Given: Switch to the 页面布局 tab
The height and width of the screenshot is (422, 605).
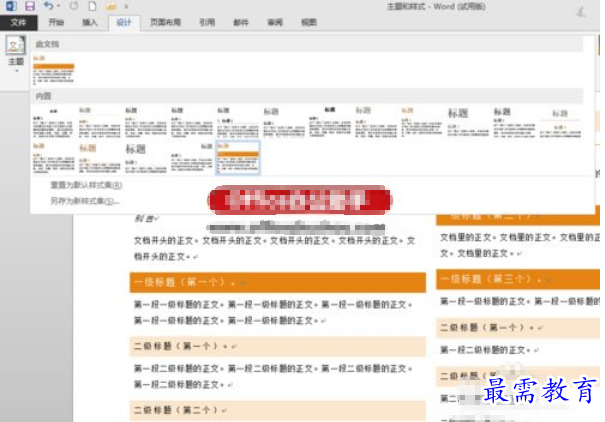Looking at the screenshot, I should 166,22.
